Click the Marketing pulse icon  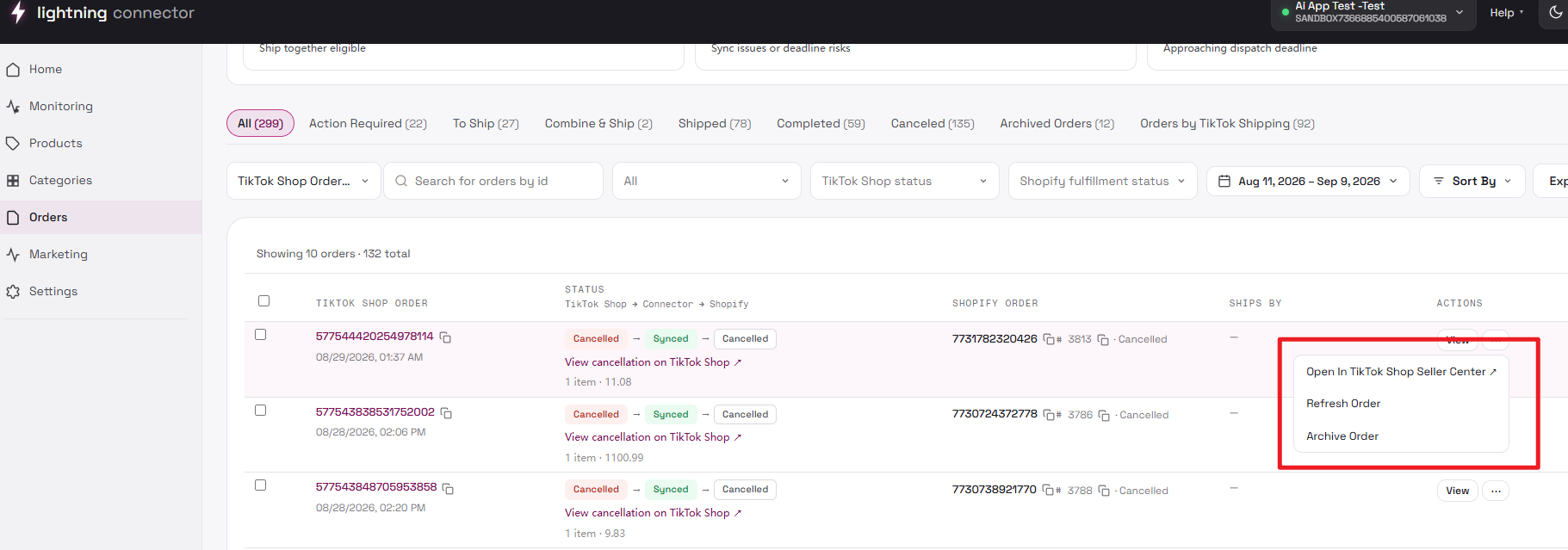point(13,255)
